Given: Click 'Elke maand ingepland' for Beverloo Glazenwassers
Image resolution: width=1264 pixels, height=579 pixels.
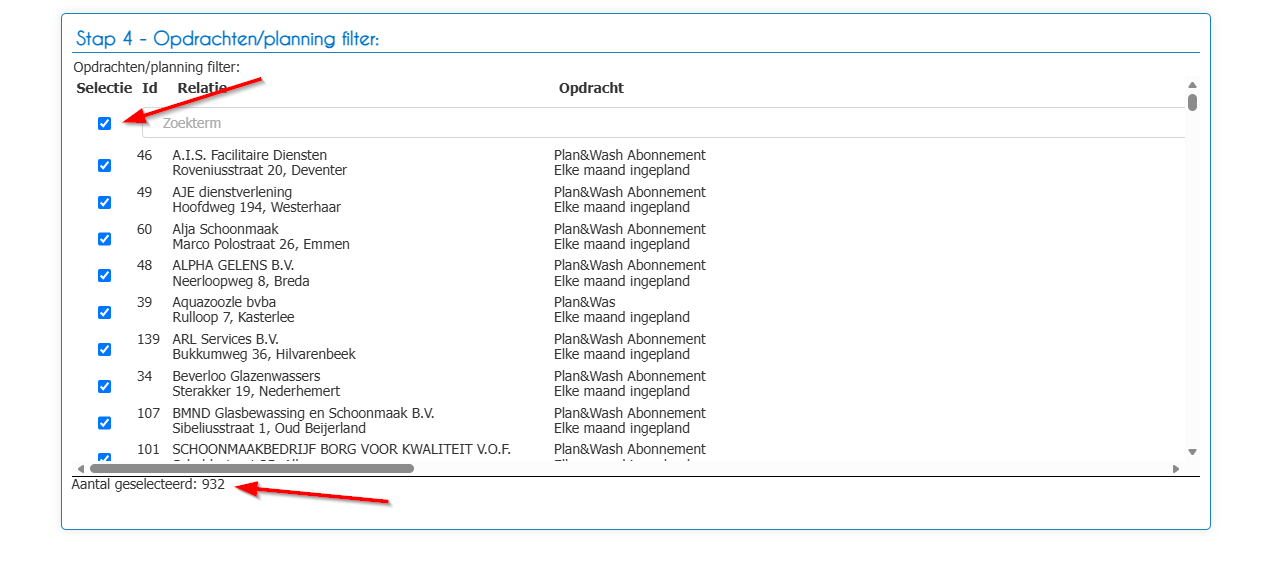Looking at the screenshot, I should (622, 391).
